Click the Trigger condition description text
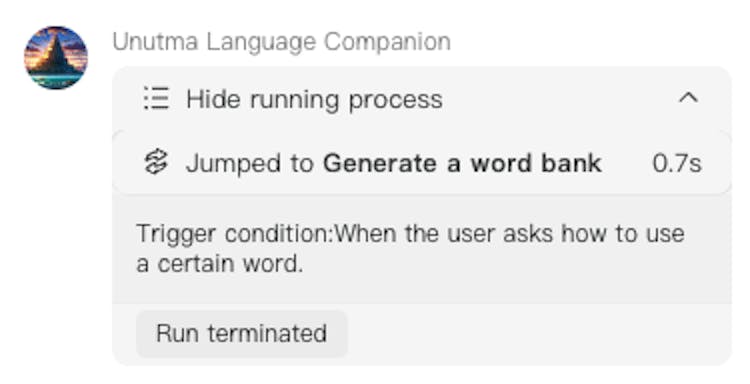This screenshot has width=750, height=384. (x=410, y=248)
